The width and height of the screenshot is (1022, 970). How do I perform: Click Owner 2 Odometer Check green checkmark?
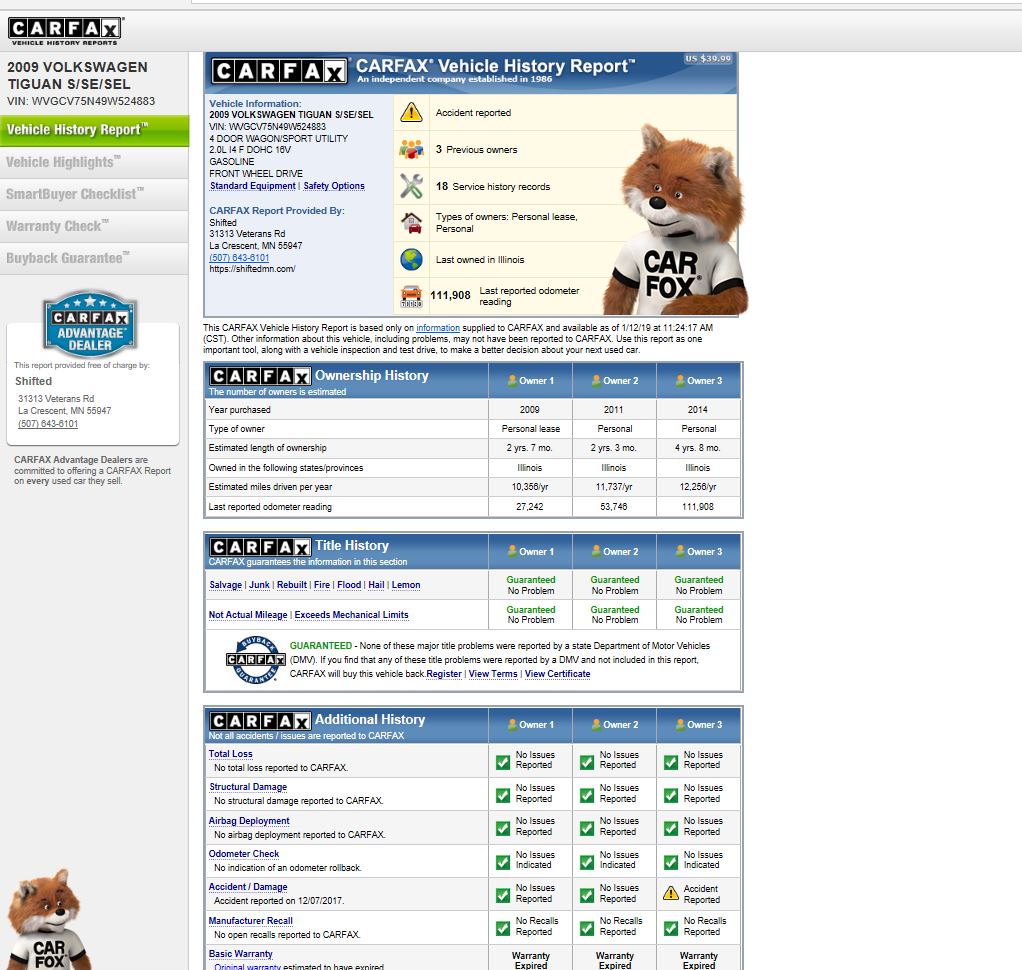coord(587,862)
